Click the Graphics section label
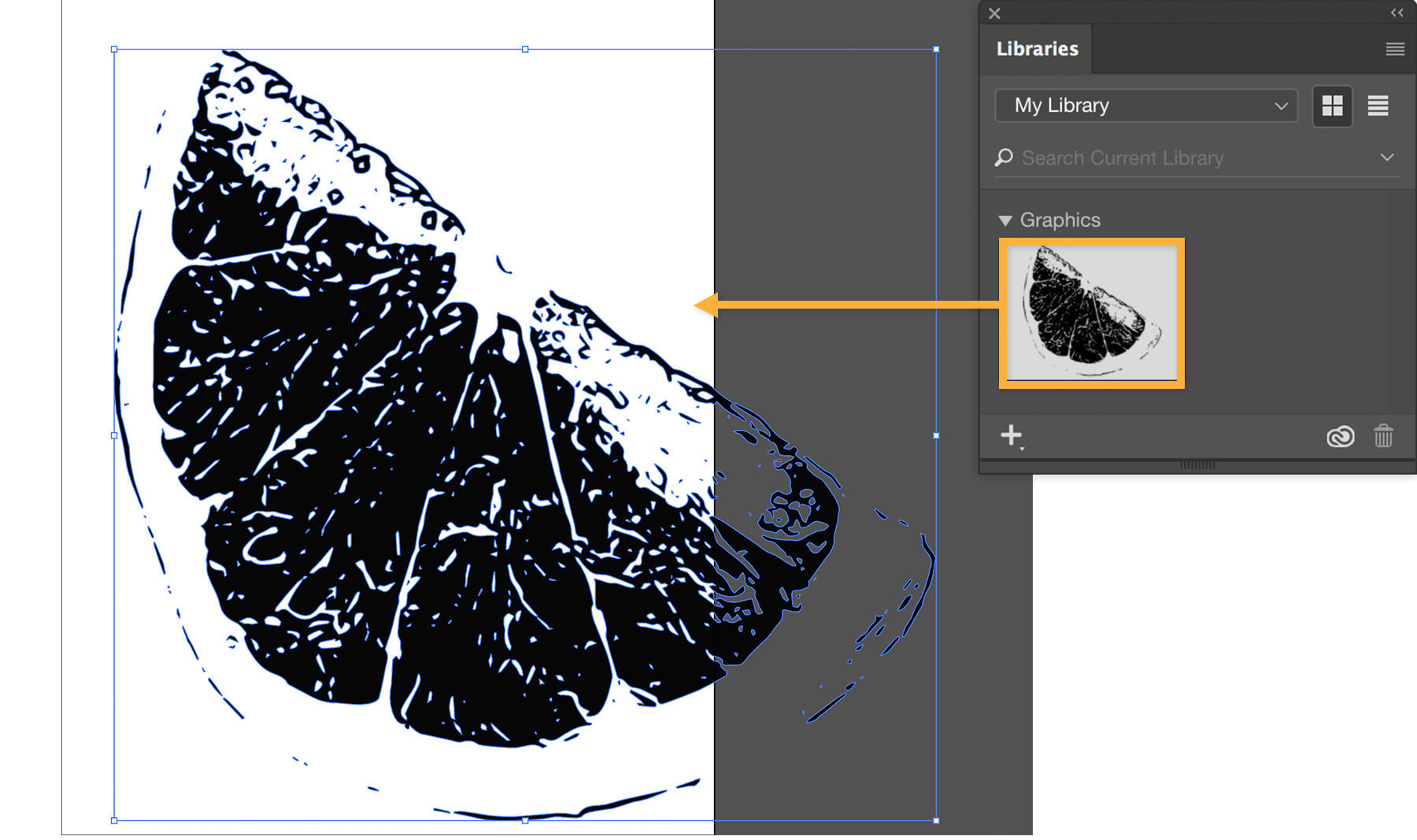 click(x=1060, y=220)
